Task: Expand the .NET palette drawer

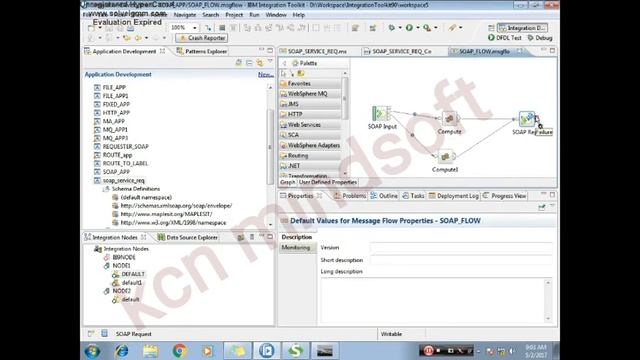Action: 310,166
